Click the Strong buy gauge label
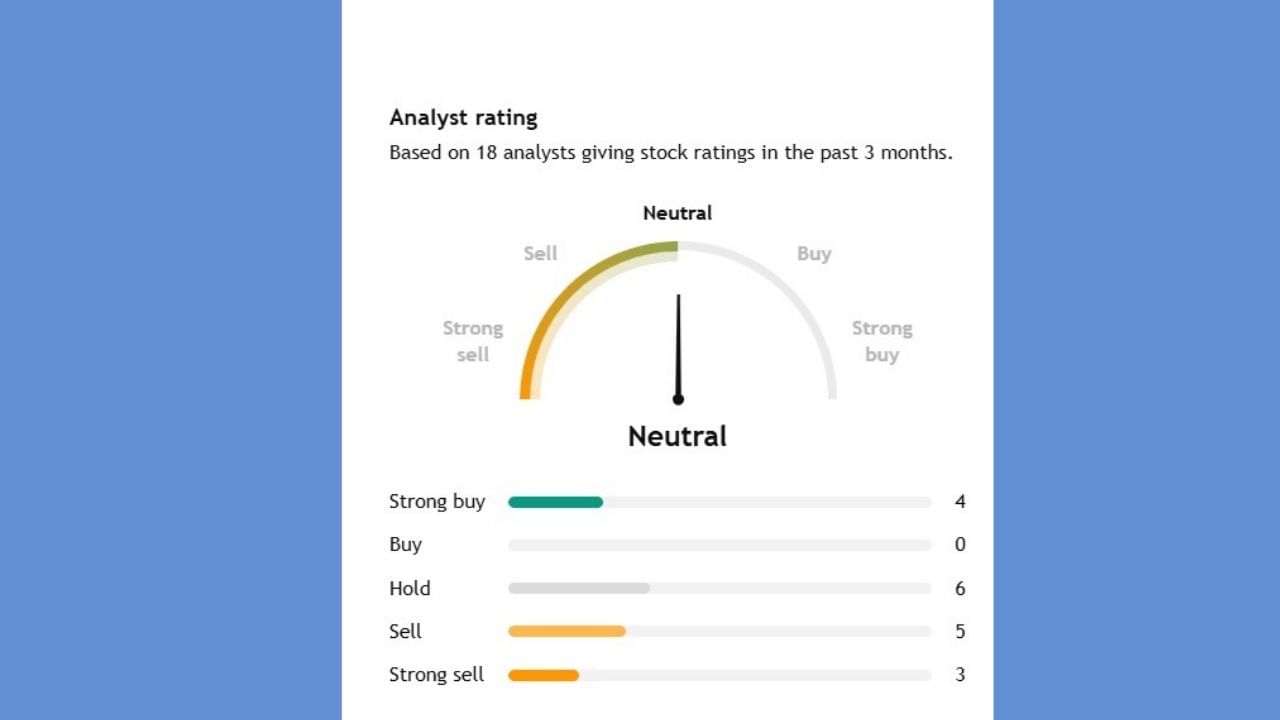The width and height of the screenshot is (1280, 720). click(882, 341)
